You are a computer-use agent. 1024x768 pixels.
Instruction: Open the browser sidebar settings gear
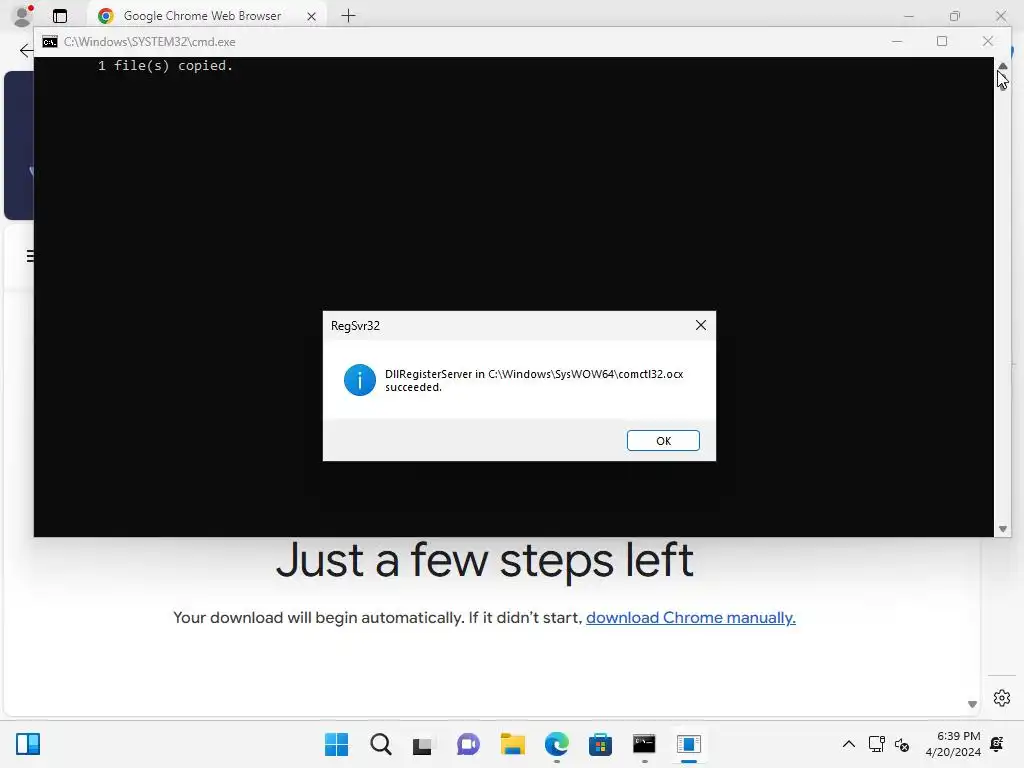(x=1002, y=698)
